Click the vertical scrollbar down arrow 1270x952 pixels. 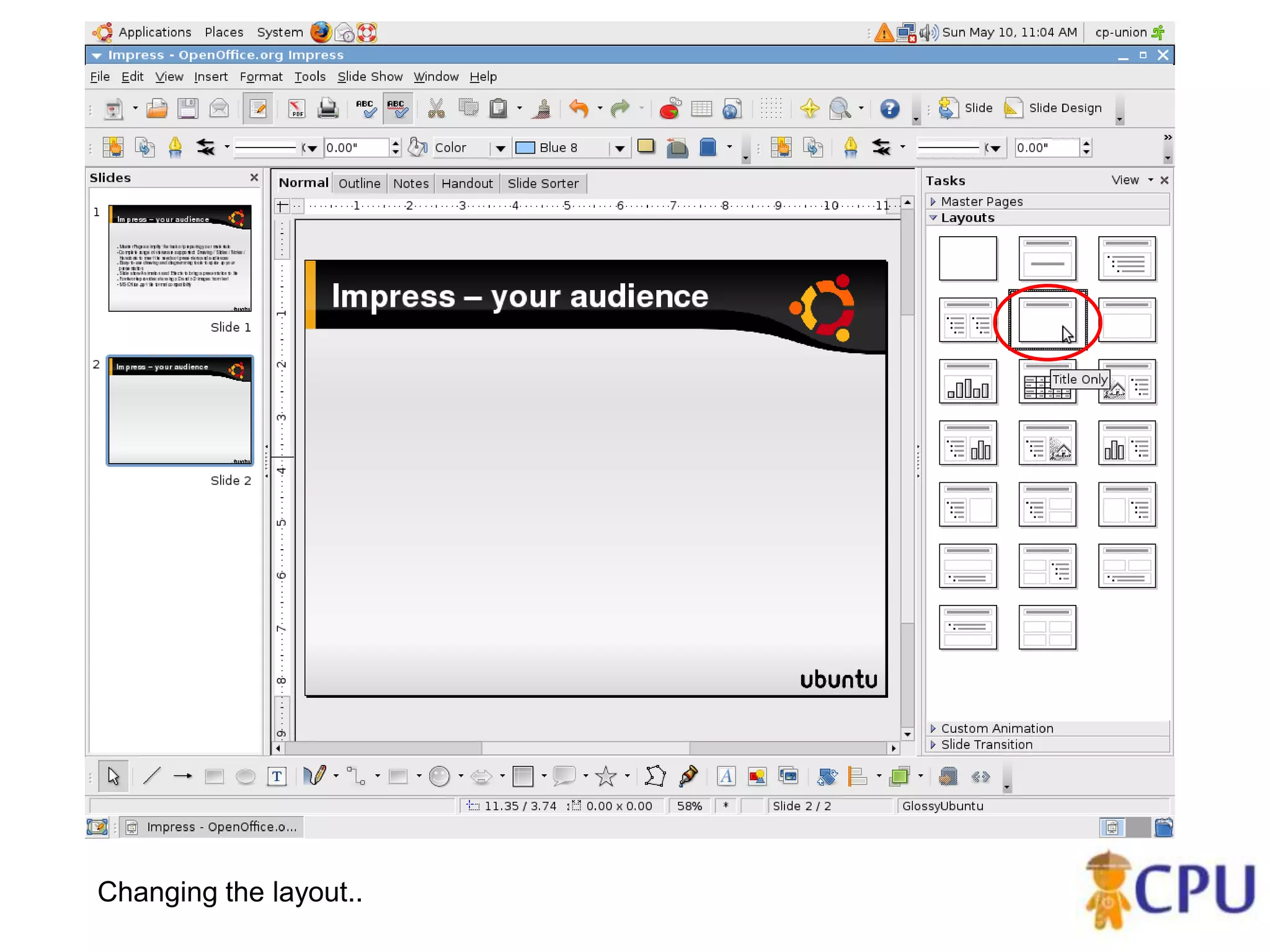pos(907,734)
